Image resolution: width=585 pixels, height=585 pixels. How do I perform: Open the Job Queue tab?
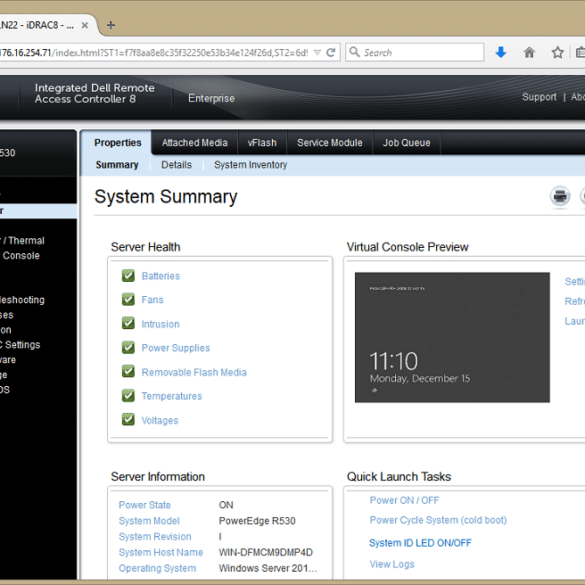(x=406, y=143)
